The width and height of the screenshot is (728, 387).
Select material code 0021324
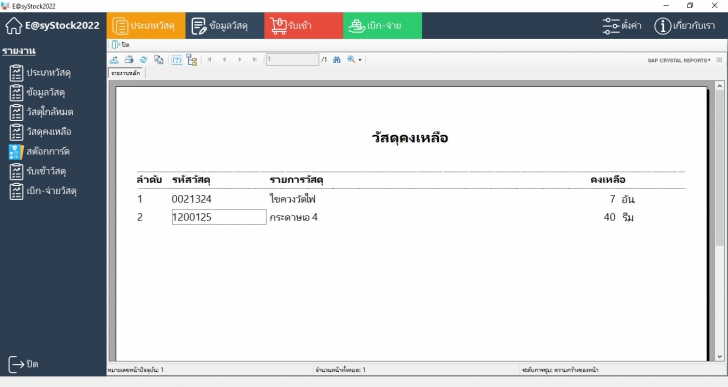(191, 199)
